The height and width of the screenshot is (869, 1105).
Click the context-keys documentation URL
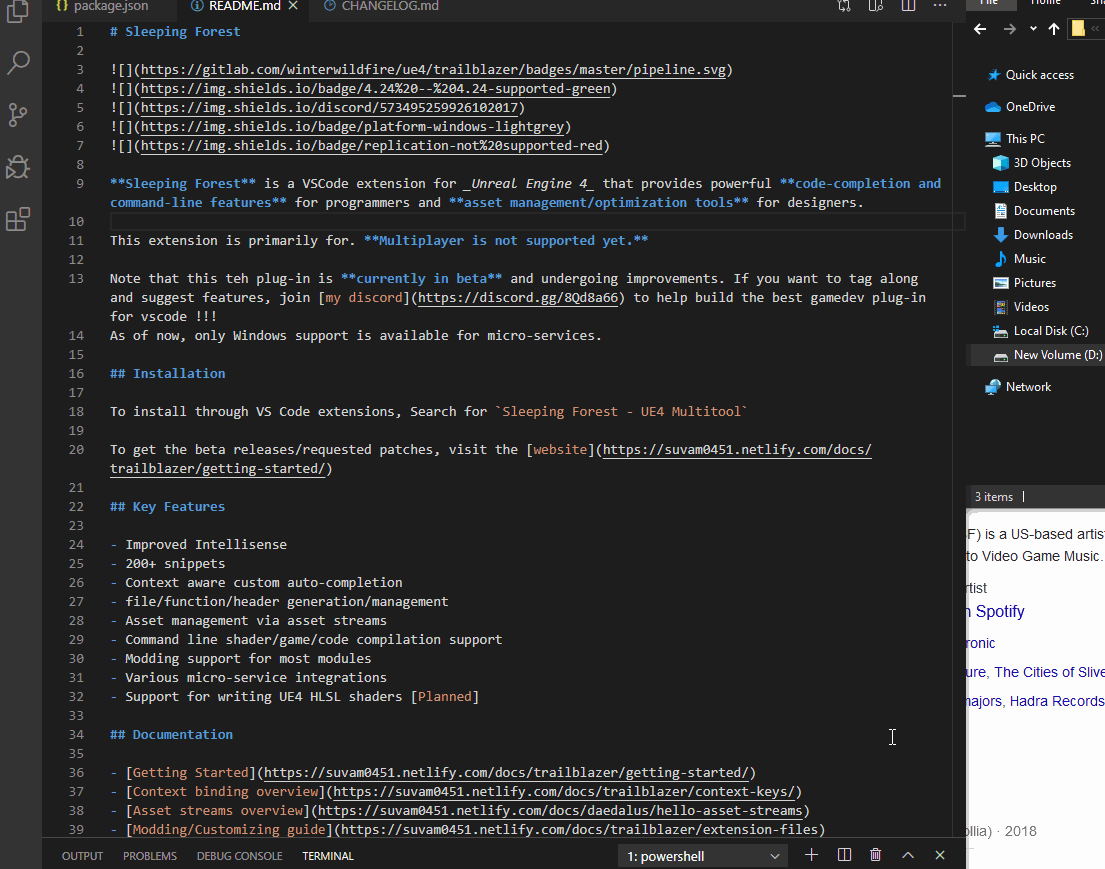(x=564, y=792)
